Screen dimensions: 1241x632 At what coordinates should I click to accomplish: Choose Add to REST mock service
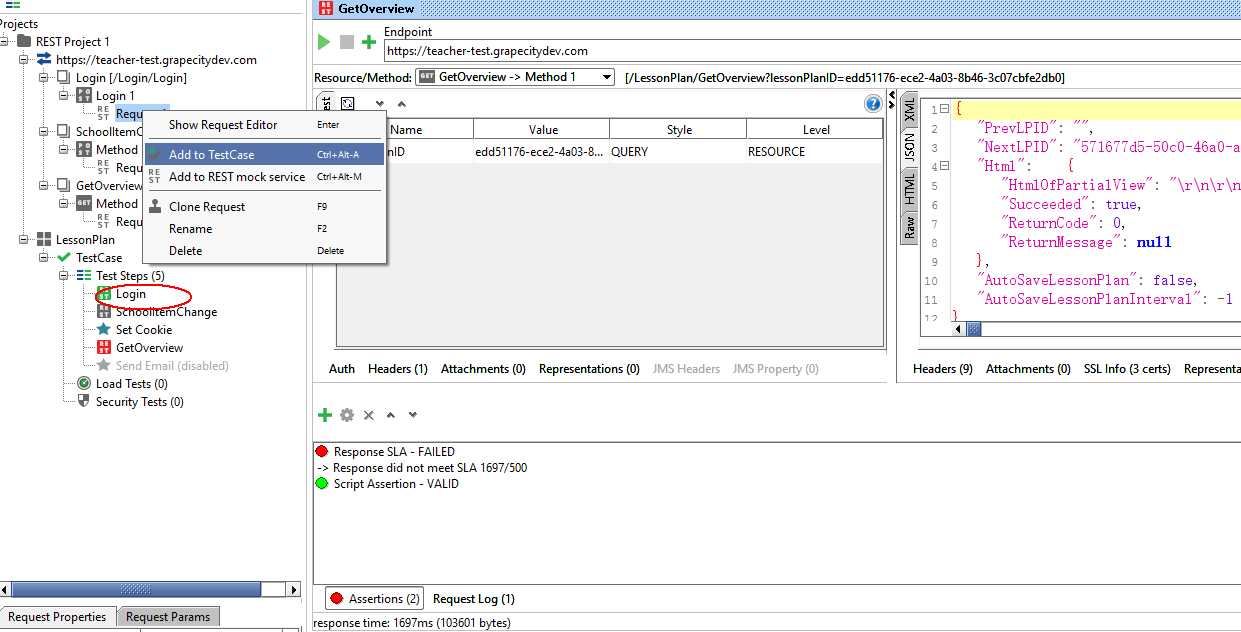265,177
